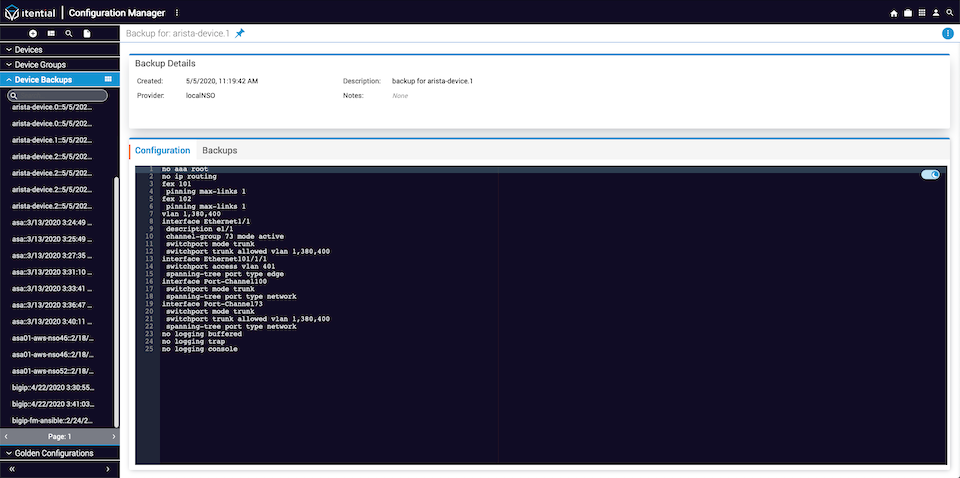Image resolution: width=960 pixels, height=478 pixels.
Task: Go to next page of backups list
Action: (113, 437)
